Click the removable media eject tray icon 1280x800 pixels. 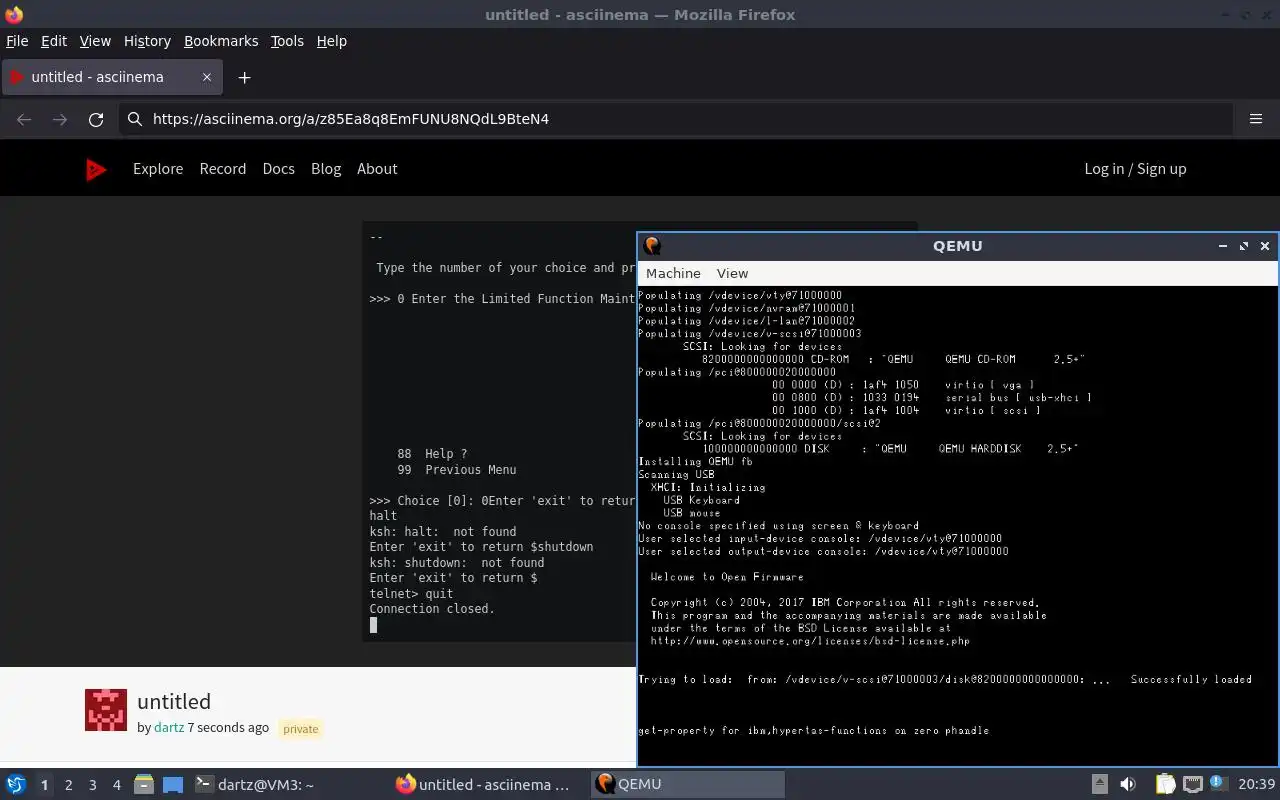pos(1099,785)
